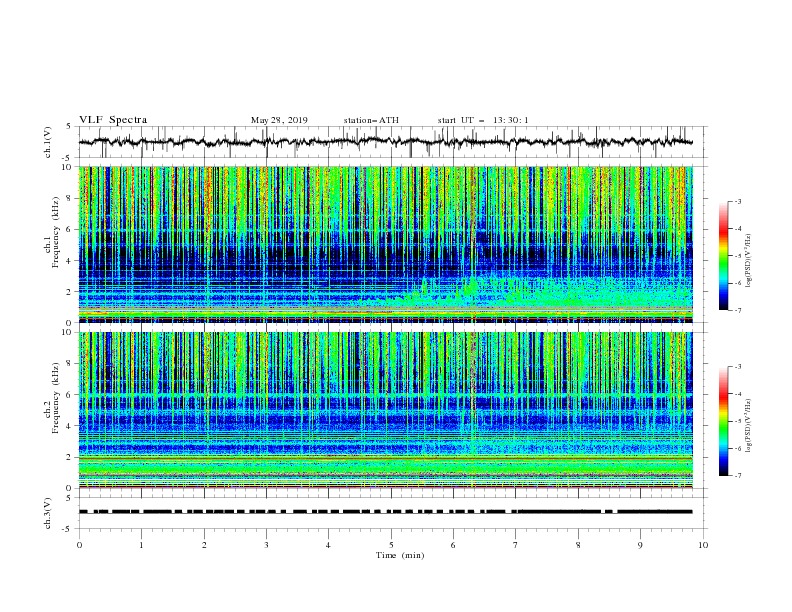Click the ch.1 'Frequency (kHz)' axis label
Screen dimensions: 792x612
[x=56, y=231]
